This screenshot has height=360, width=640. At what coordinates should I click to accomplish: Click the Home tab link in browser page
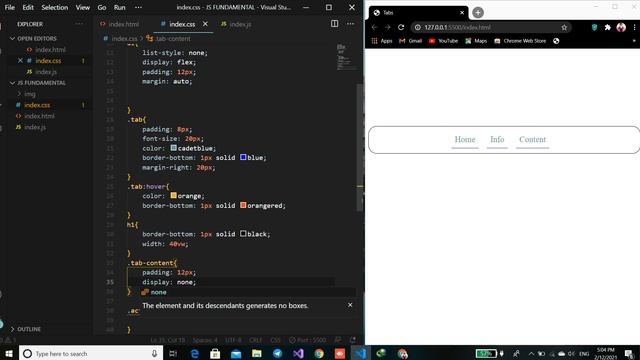coord(464,140)
